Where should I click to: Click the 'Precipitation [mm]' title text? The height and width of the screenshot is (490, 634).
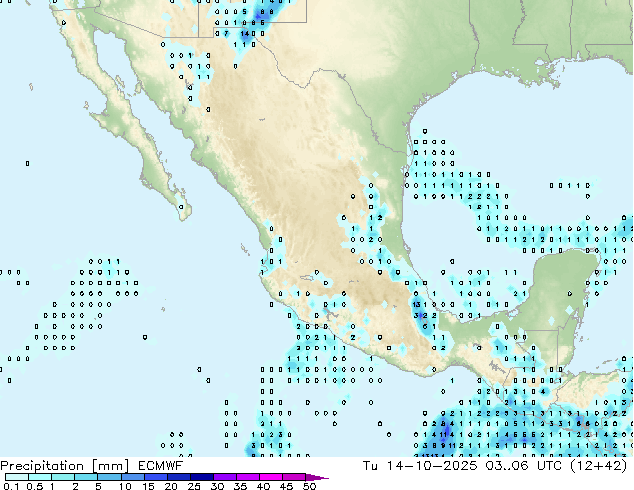point(65,466)
